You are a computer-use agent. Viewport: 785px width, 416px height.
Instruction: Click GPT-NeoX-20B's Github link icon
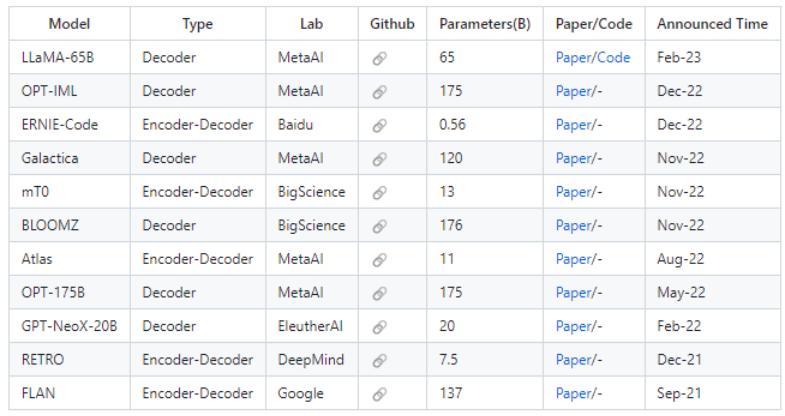tap(379, 326)
